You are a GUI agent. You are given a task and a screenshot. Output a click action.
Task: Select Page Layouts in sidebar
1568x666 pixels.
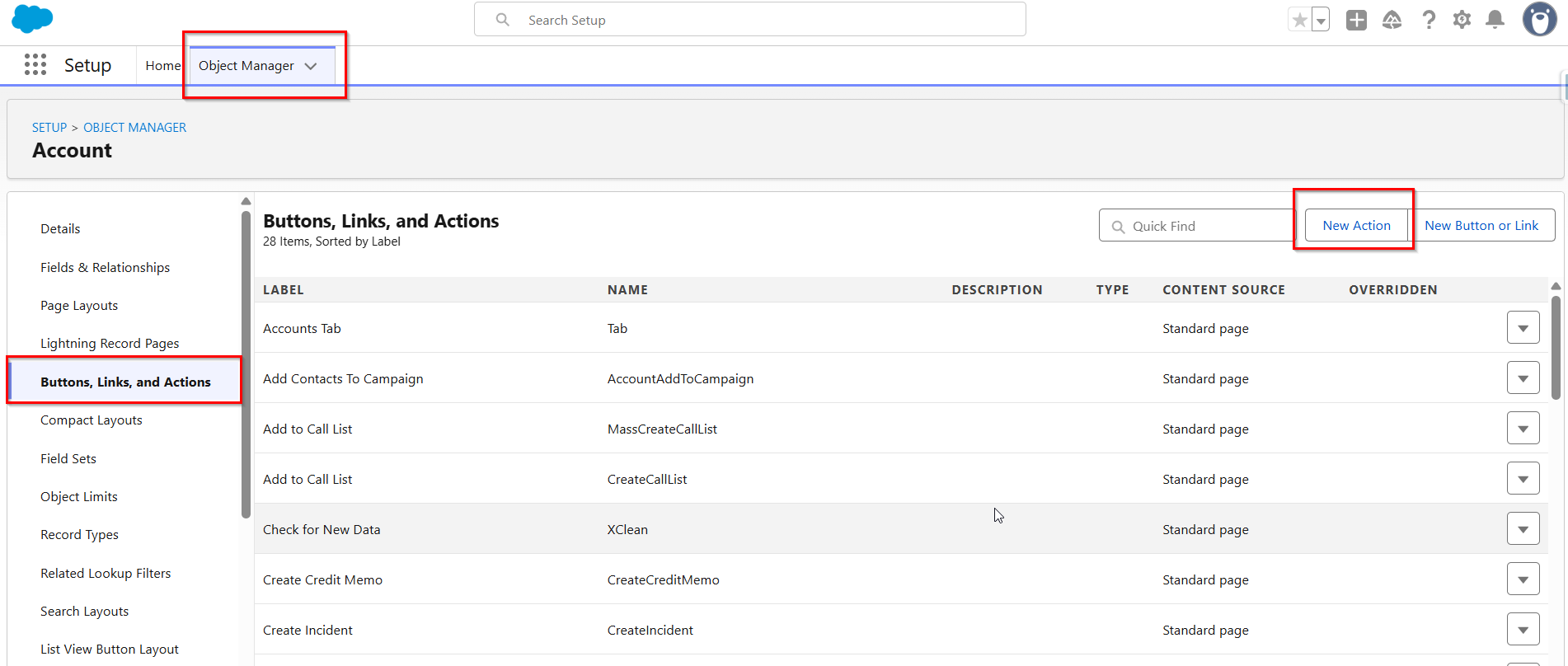(79, 305)
